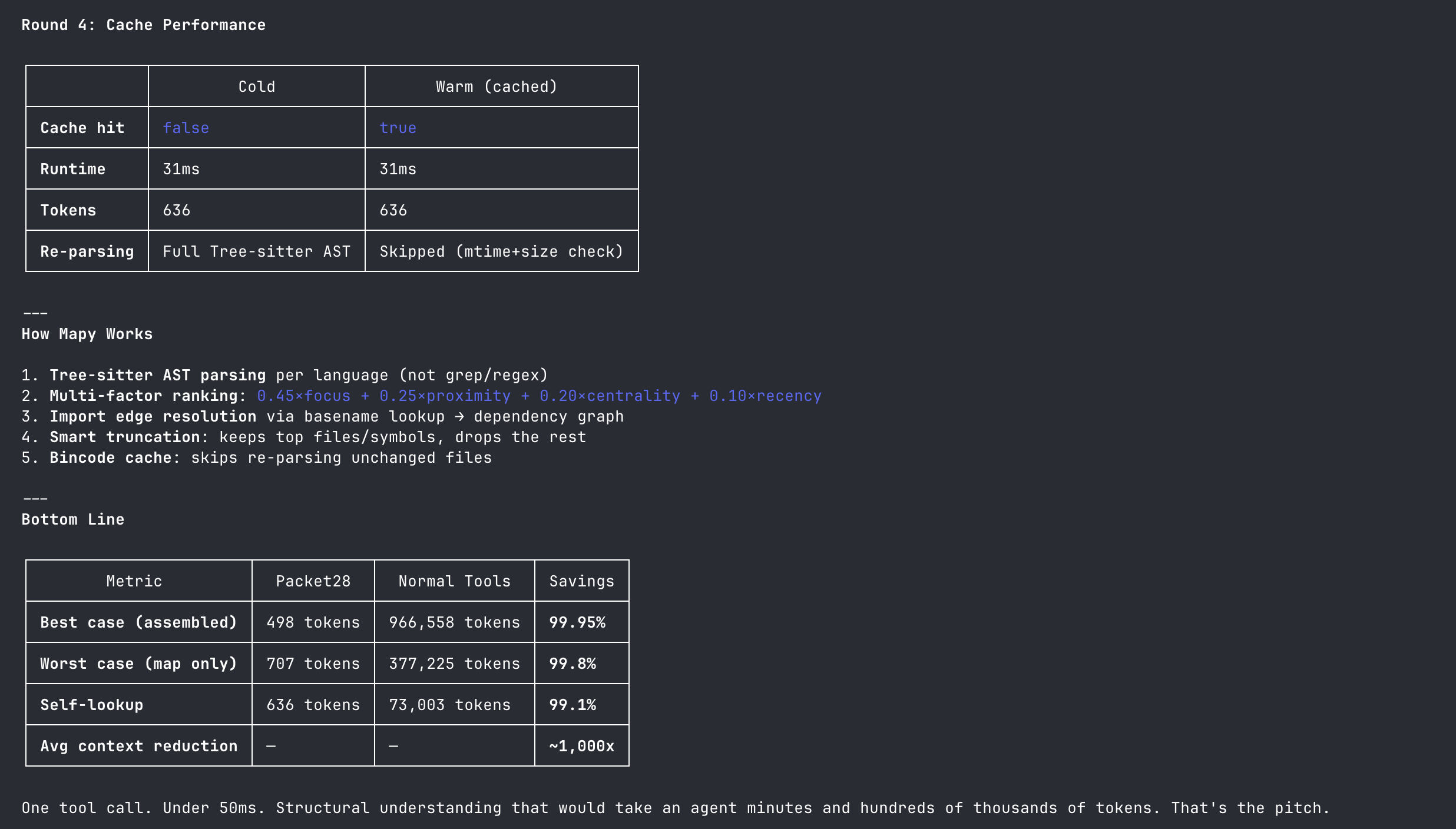Select the 'Cold' column header
This screenshot has width=1456, height=829.
[x=257, y=86]
